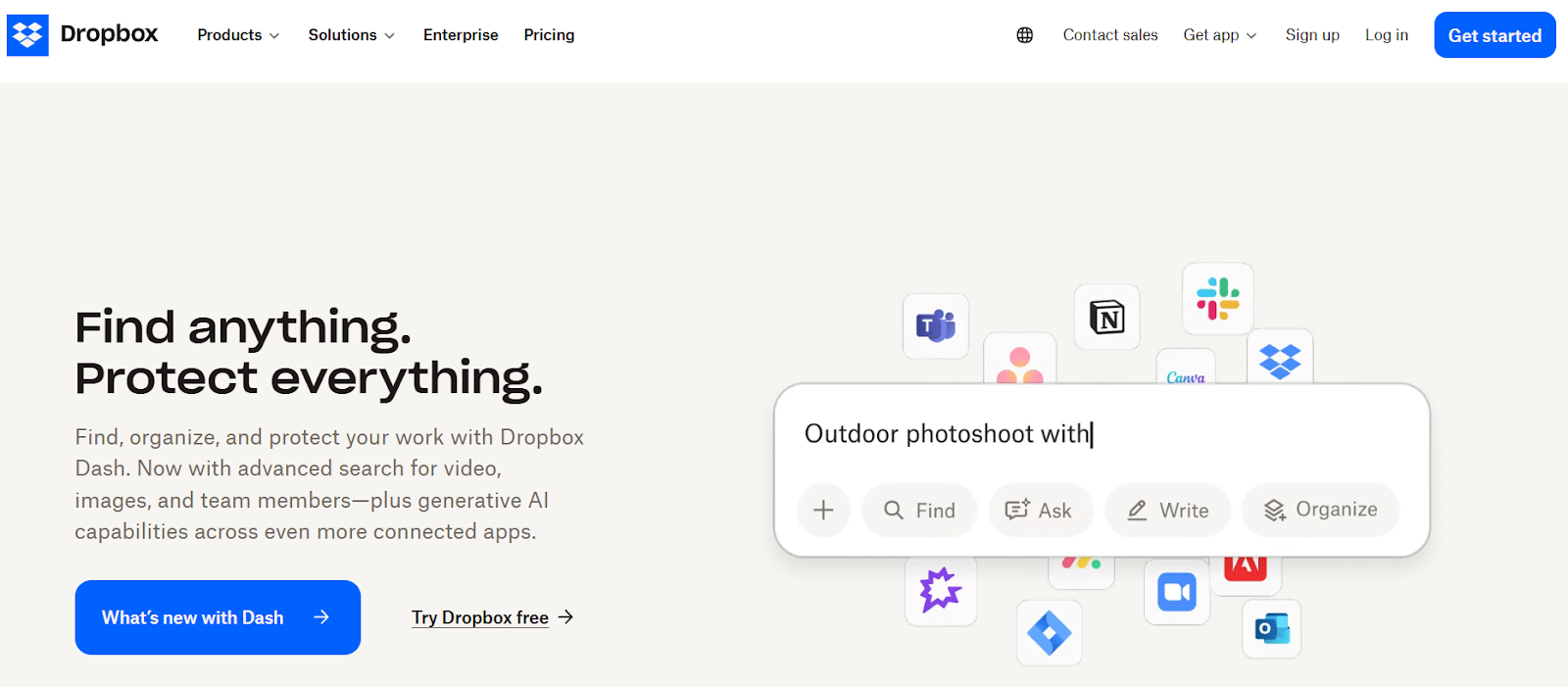This screenshot has width=1568, height=687.
Task: Expand the Get app dropdown
Action: point(1220,35)
